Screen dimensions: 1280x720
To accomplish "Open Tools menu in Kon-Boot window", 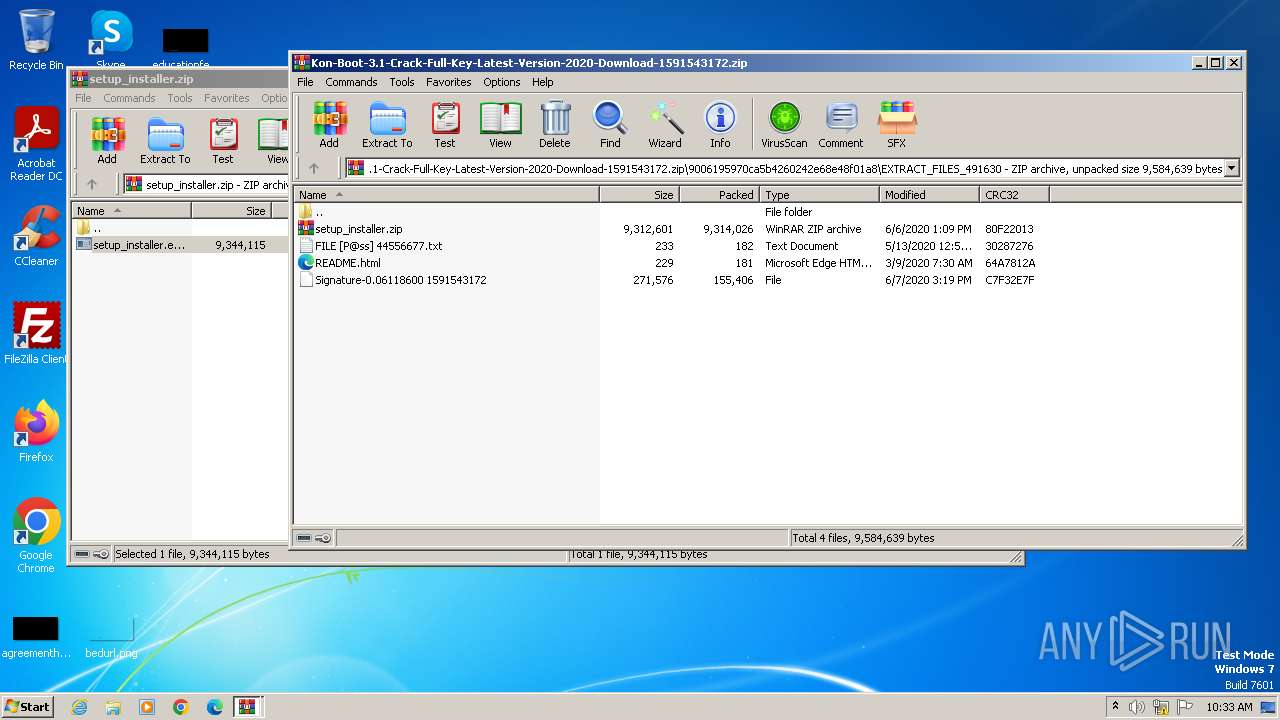I will coord(402,82).
